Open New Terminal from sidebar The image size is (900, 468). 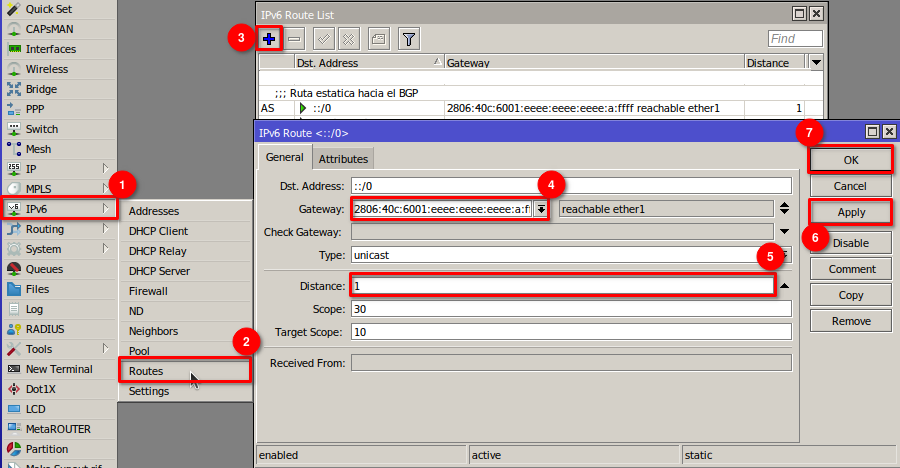[x=59, y=369]
